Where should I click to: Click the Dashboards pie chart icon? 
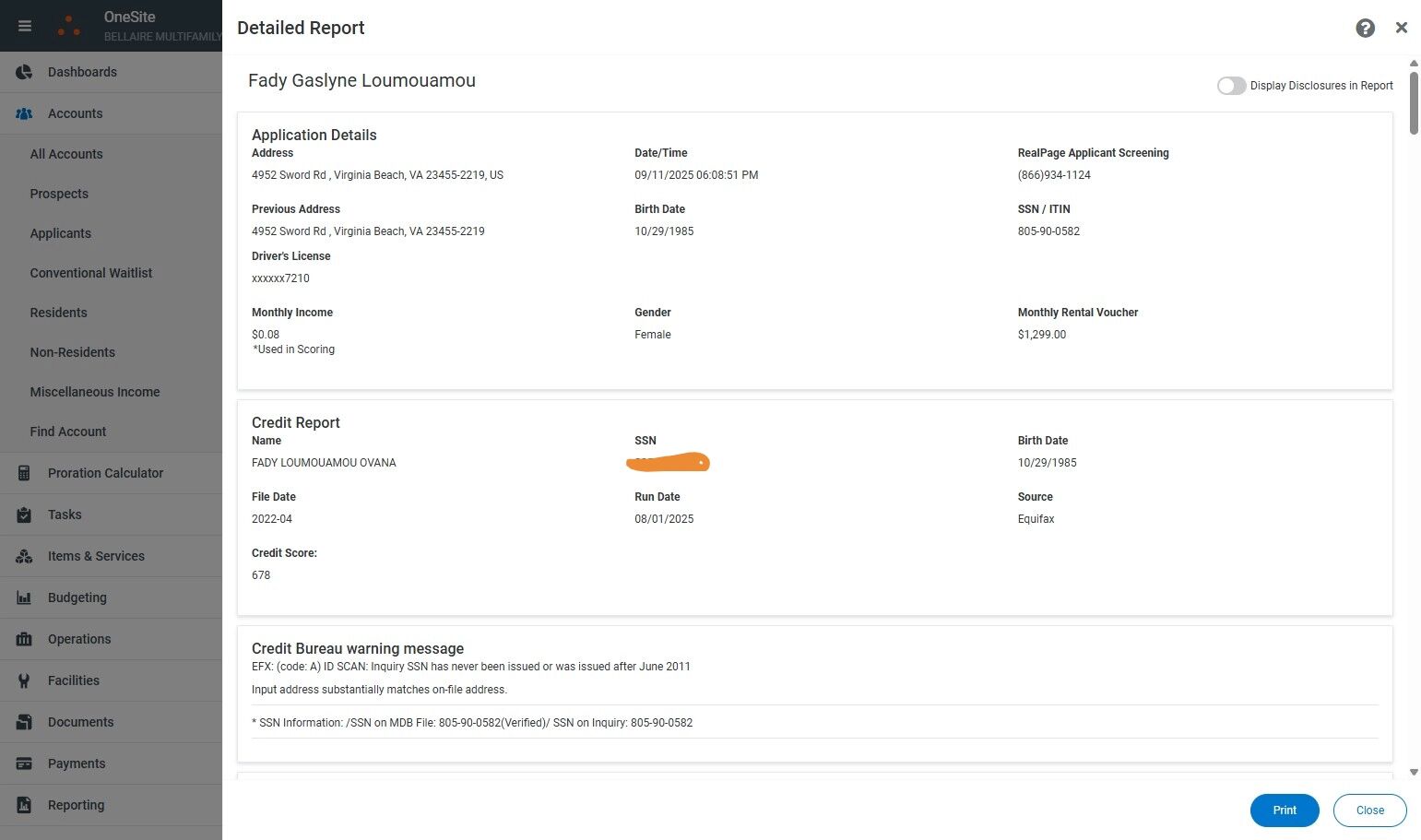click(25, 72)
